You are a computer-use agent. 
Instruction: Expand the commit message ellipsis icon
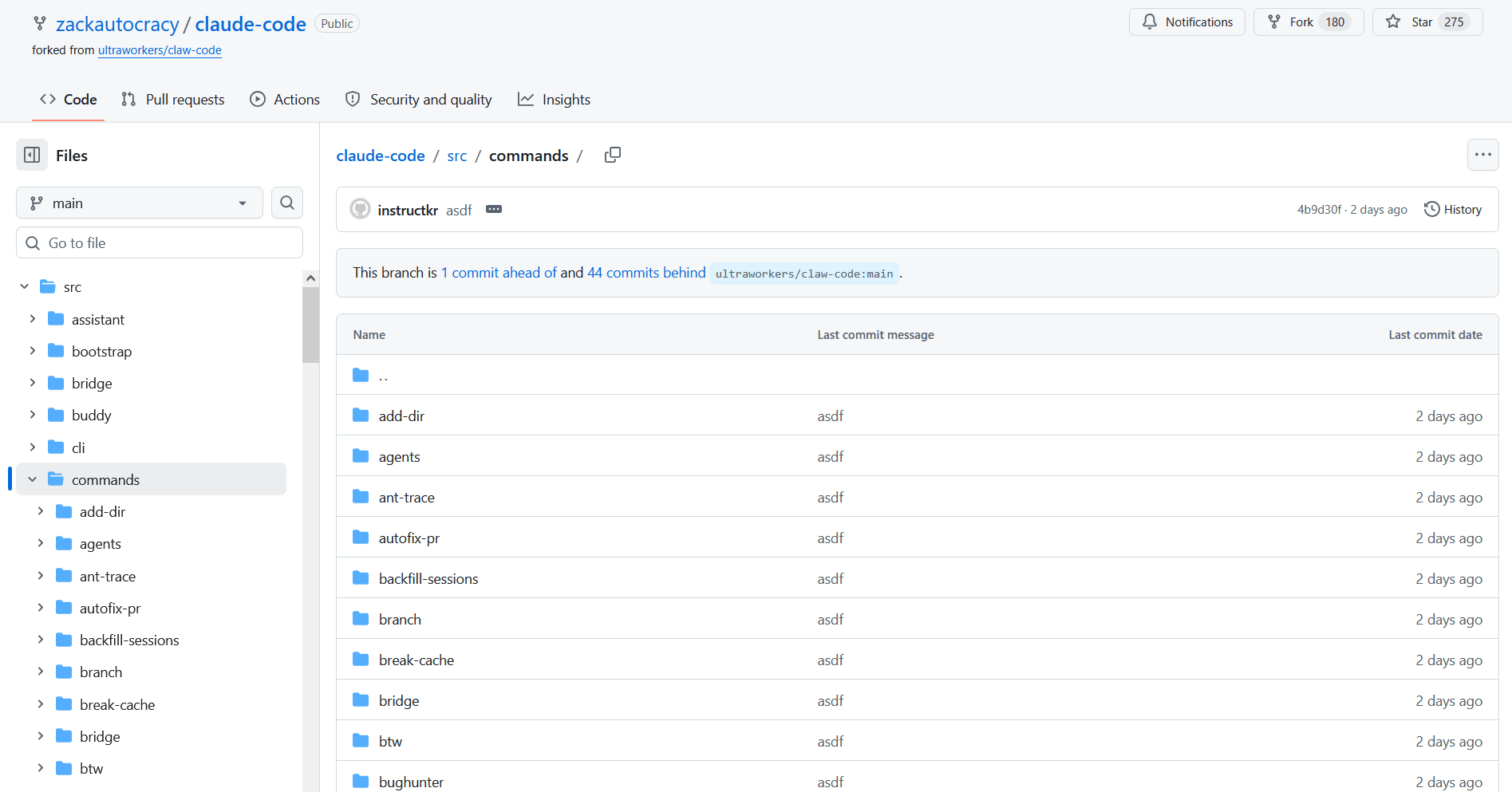point(494,210)
